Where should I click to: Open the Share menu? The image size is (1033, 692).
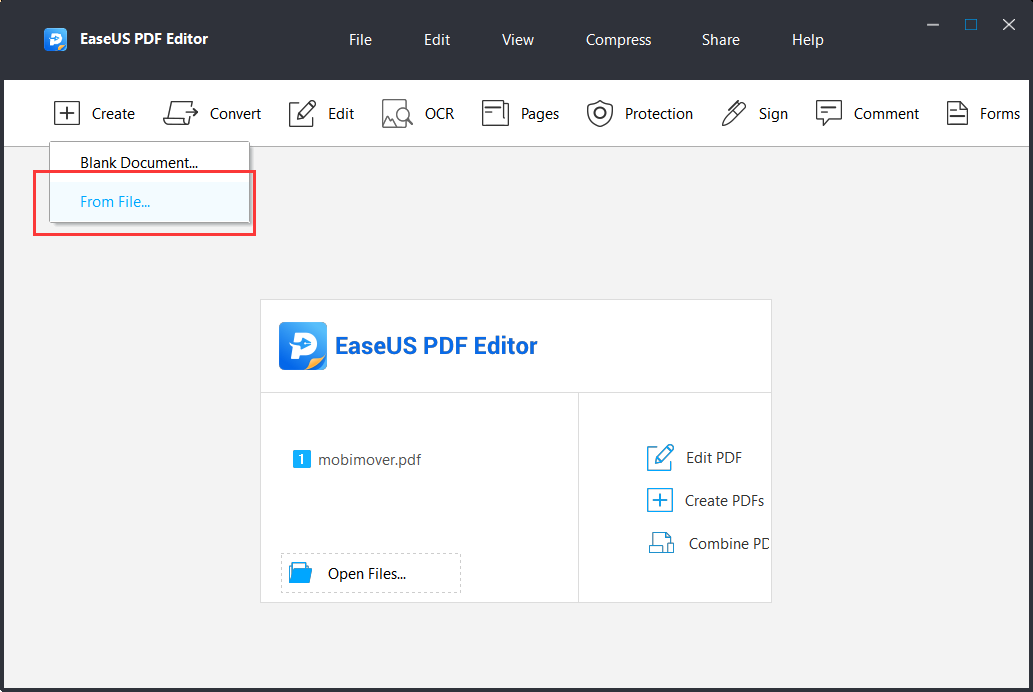tap(720, 40)
